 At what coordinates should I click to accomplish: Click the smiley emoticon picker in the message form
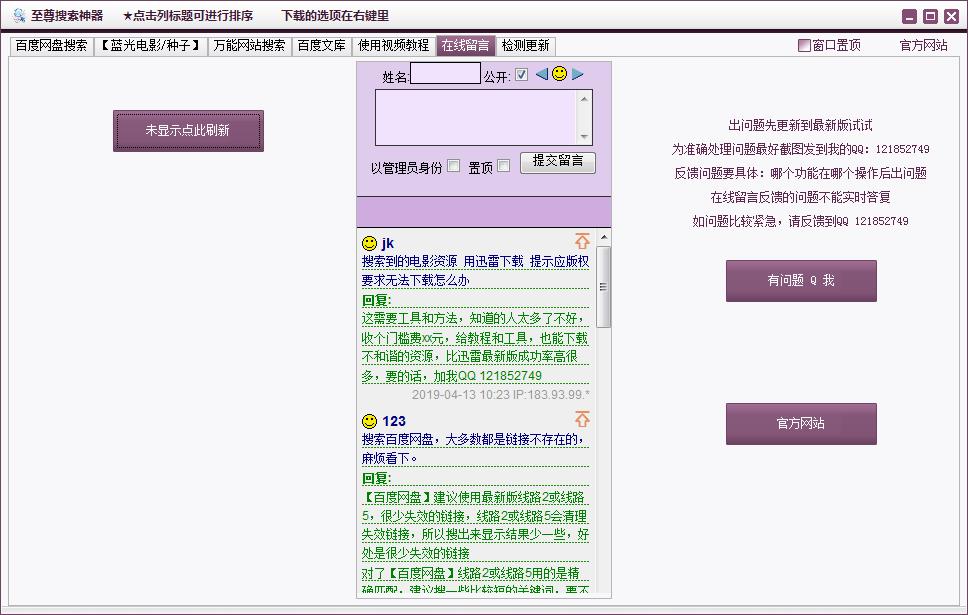point(559,74)
